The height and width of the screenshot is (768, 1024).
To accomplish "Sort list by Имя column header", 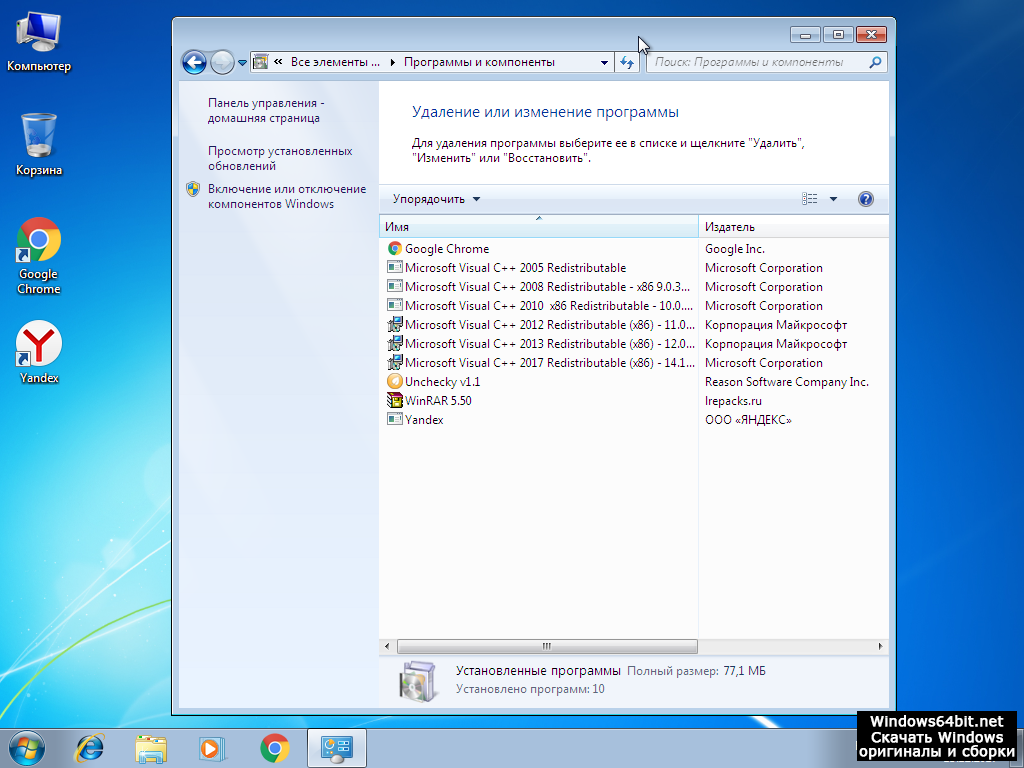I will click(538, 227).
